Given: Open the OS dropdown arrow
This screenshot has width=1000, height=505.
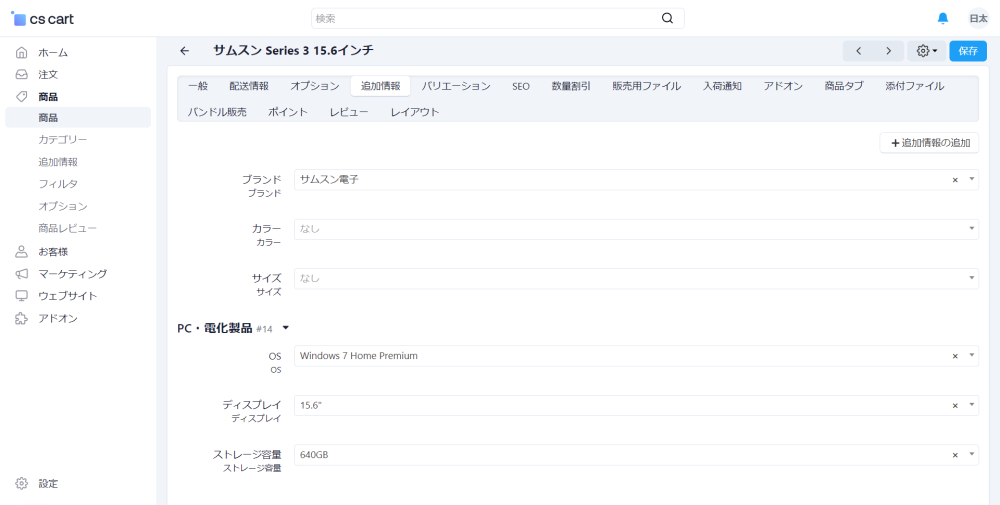Looking at the screenshot, I should (x=971, y=355).
